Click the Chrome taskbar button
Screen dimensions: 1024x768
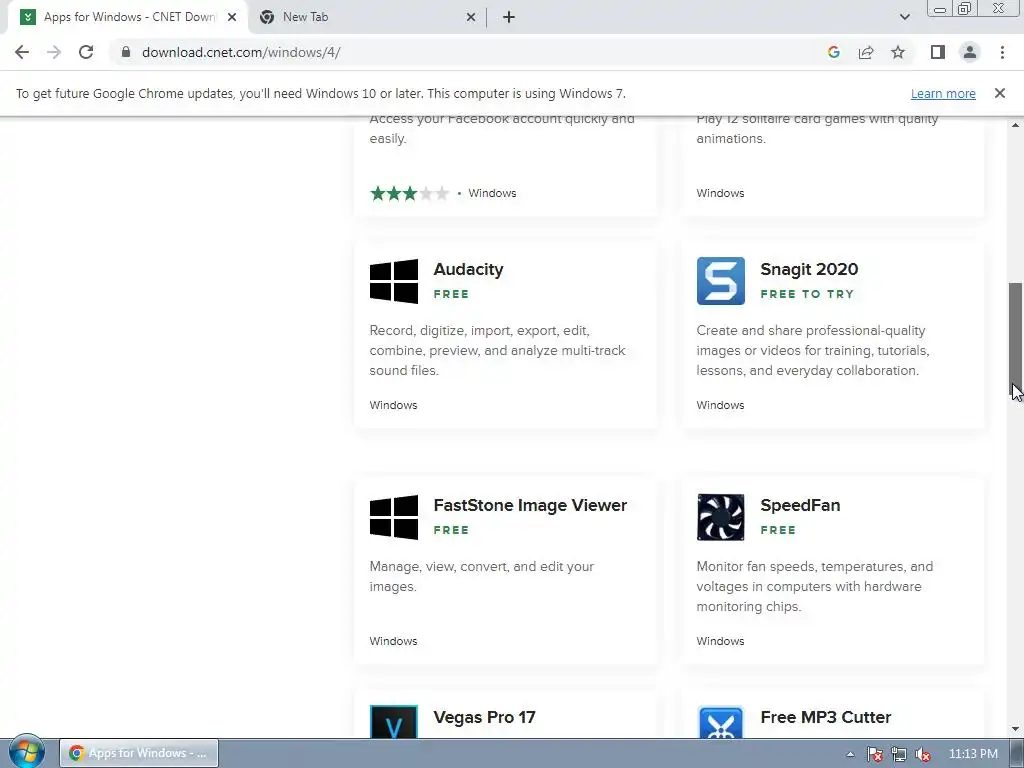(x=138, y=753)
